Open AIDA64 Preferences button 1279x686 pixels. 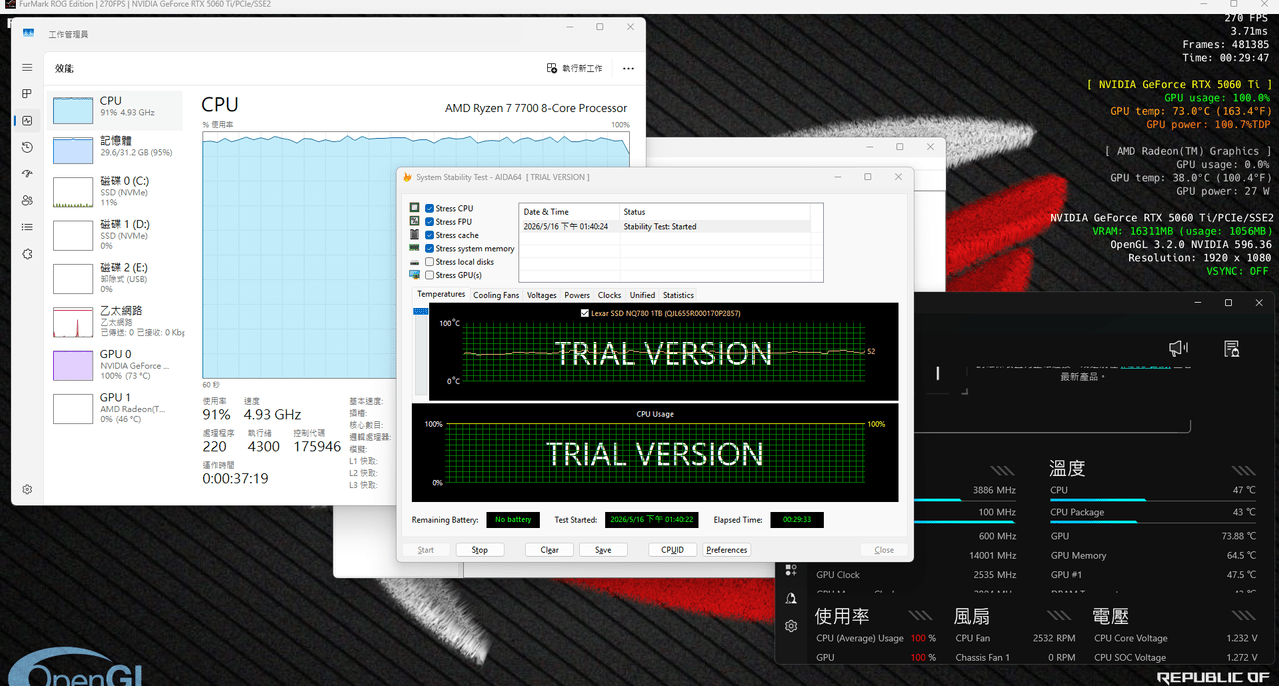pos(727,550)
